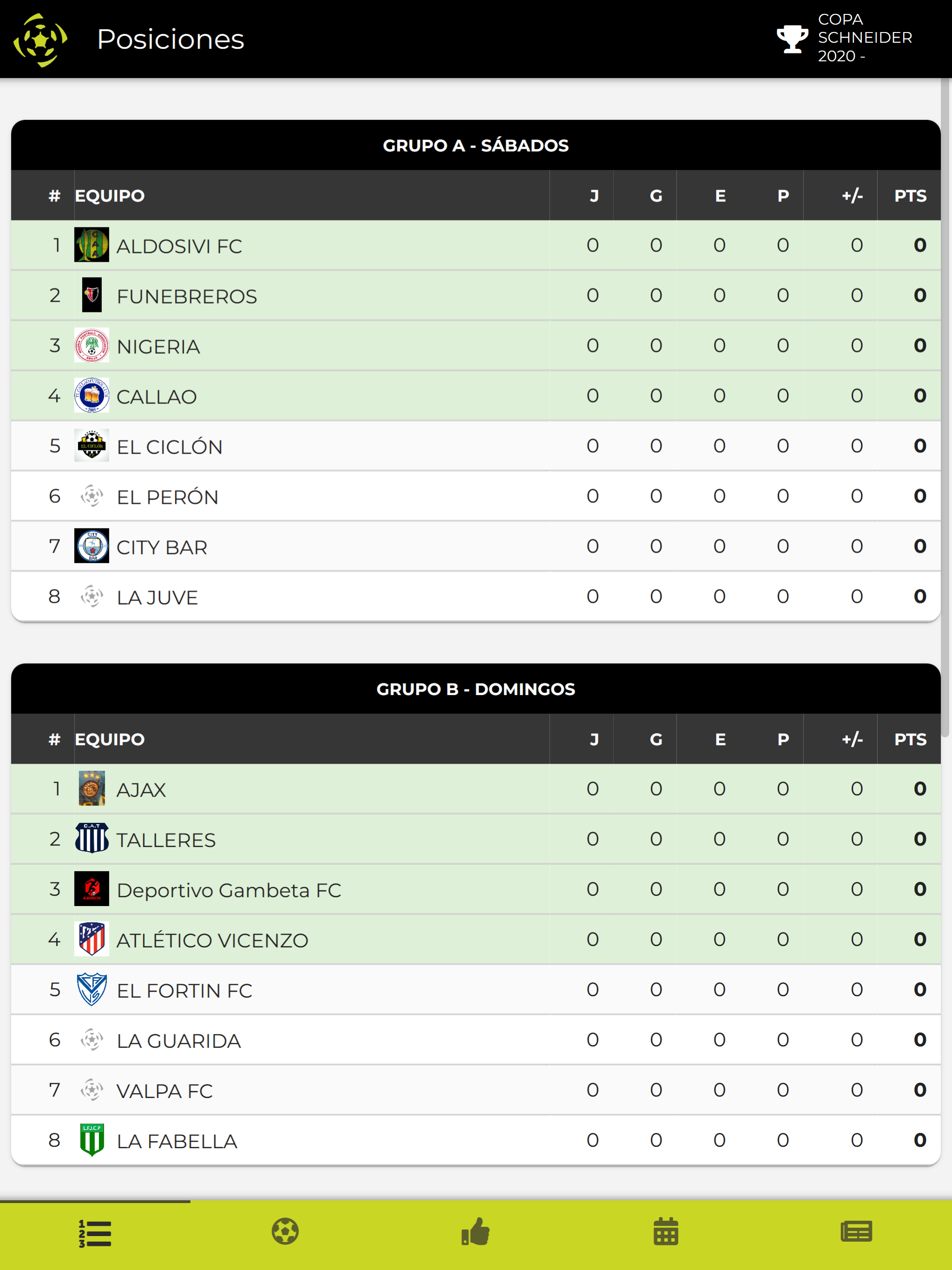Click the page's vertical scrollbar
Screen dimensions: 952x1270
[x=945, y=402]
